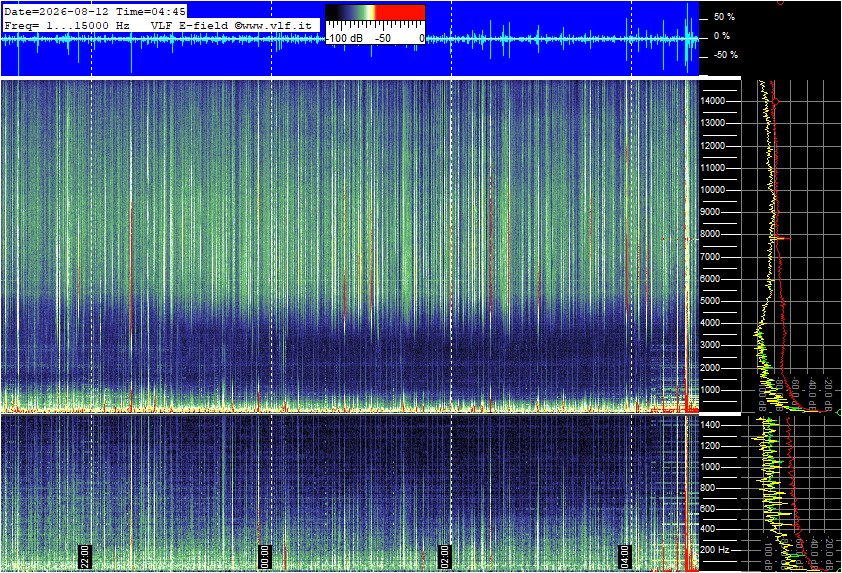Click the 13000 frequency axis label
This screenshot has height=573, width=842.
point(713,123)
